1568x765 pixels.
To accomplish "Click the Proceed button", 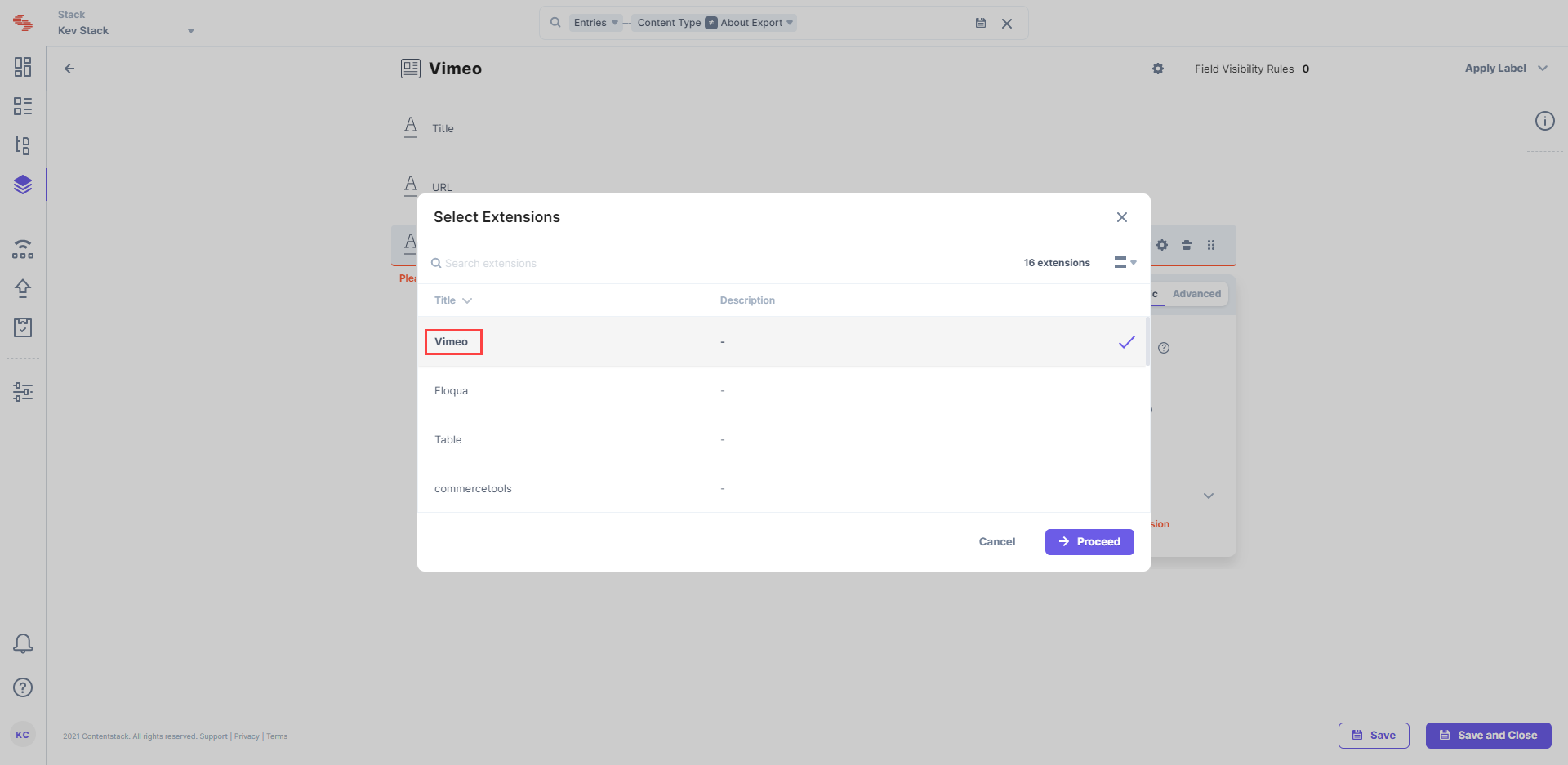I will point(1089,541).
